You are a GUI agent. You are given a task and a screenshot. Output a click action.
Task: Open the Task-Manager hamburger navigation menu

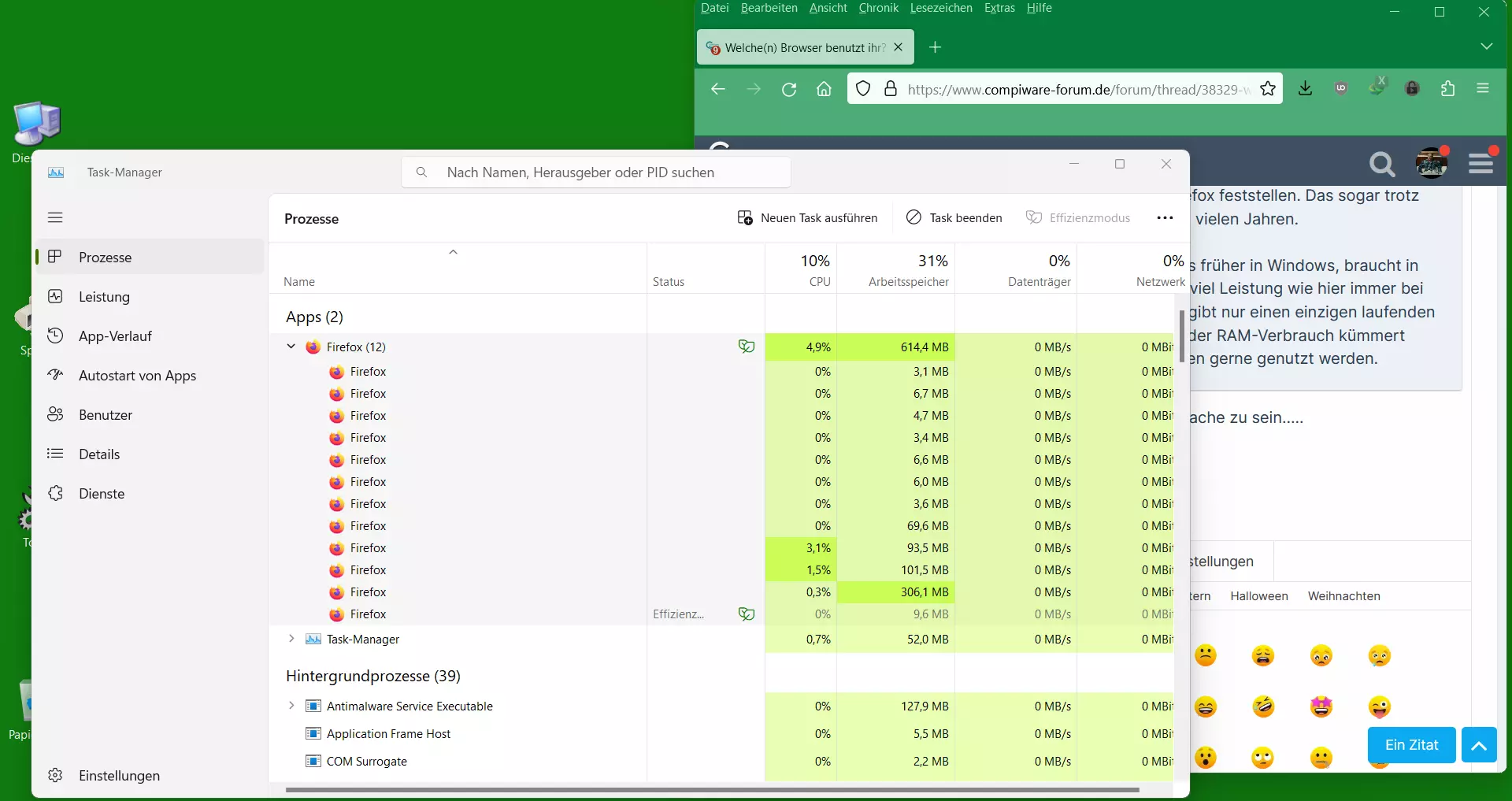pos(55,217)
